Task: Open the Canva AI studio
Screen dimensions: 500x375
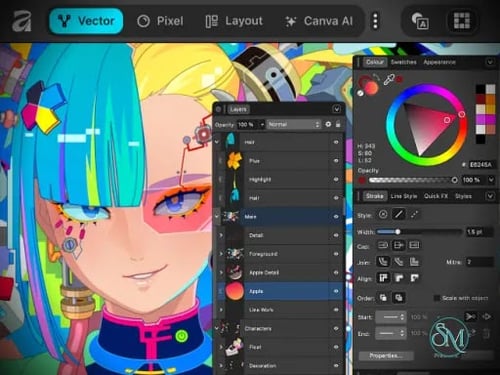Action: point(319,21)
